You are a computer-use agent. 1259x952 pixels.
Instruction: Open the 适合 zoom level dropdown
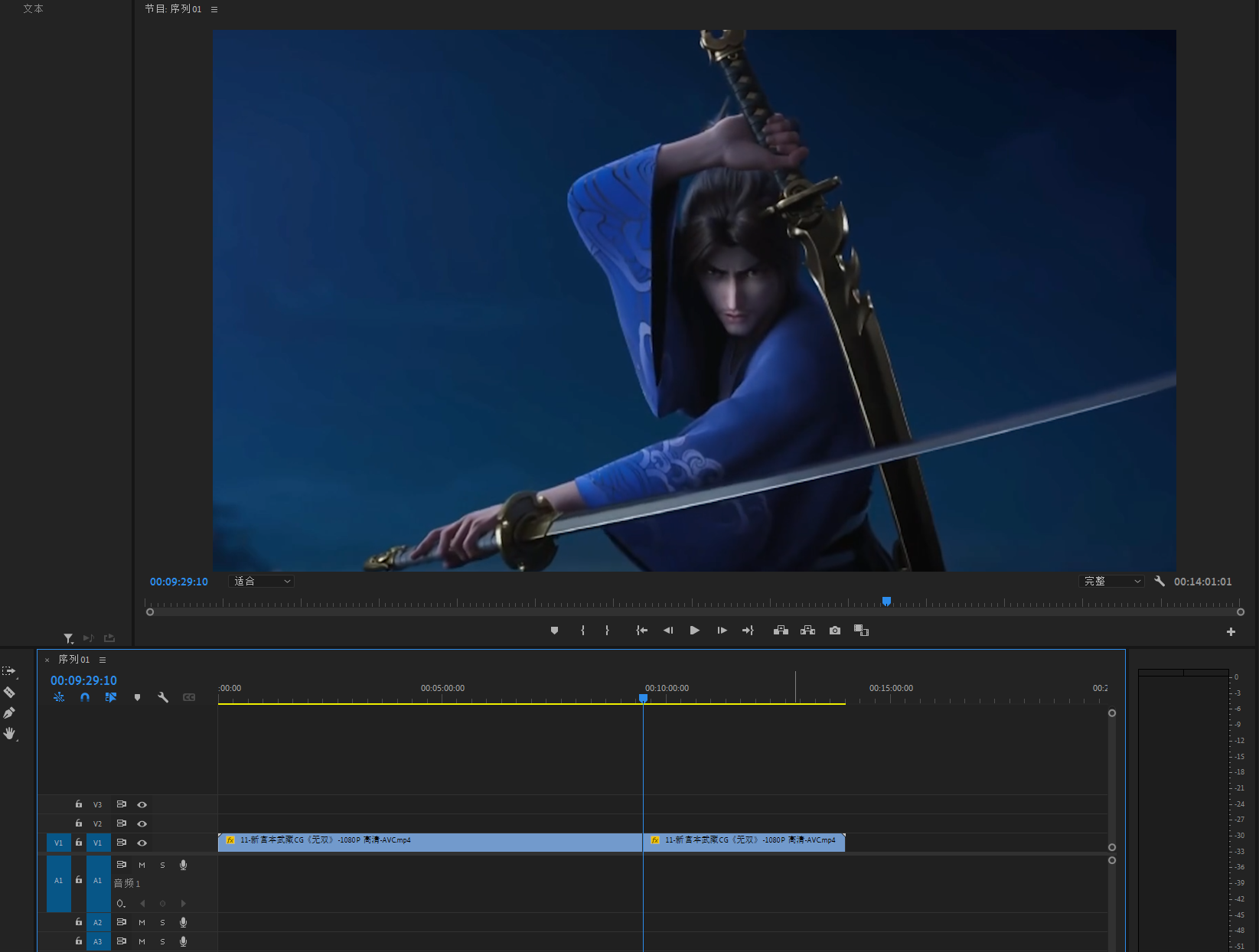click(262, 582)
